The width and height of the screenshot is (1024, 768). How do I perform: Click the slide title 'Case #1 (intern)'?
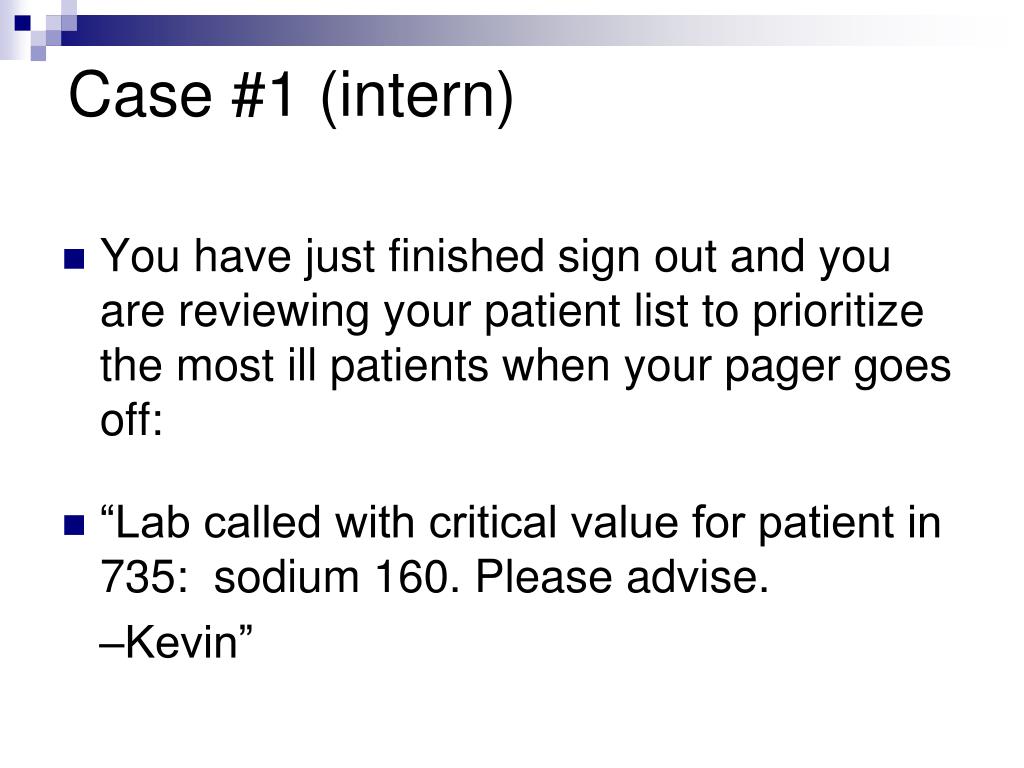(x=291, y=97)
